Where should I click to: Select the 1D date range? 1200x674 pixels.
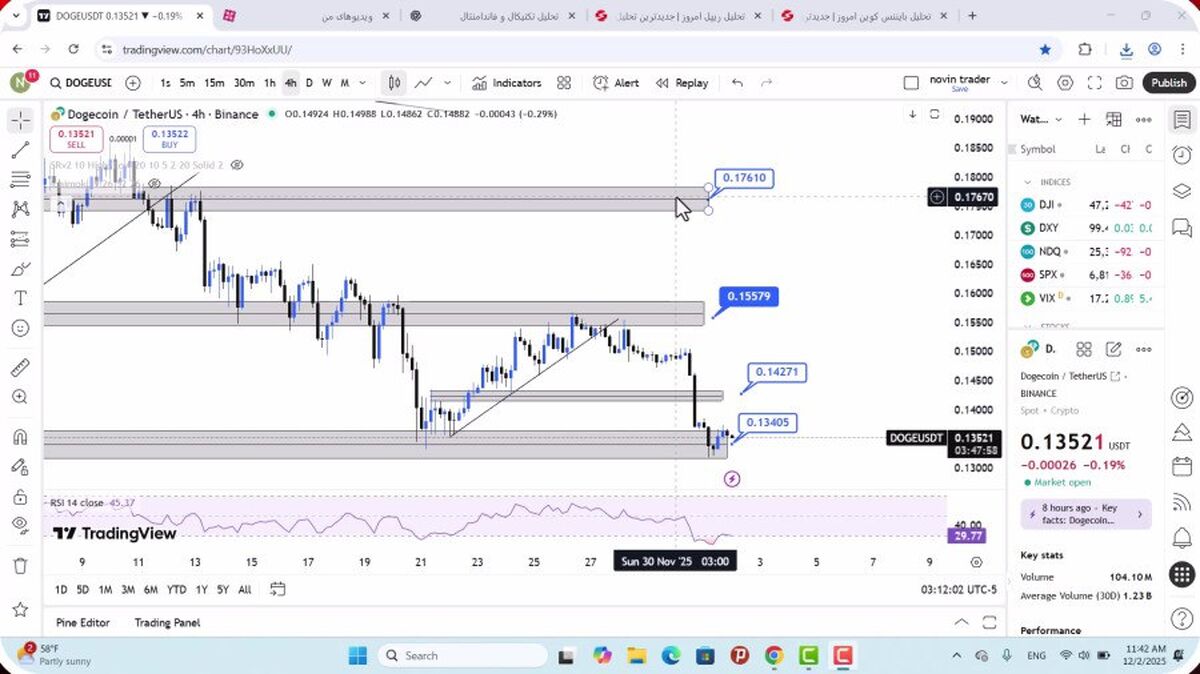coord(61,589)
